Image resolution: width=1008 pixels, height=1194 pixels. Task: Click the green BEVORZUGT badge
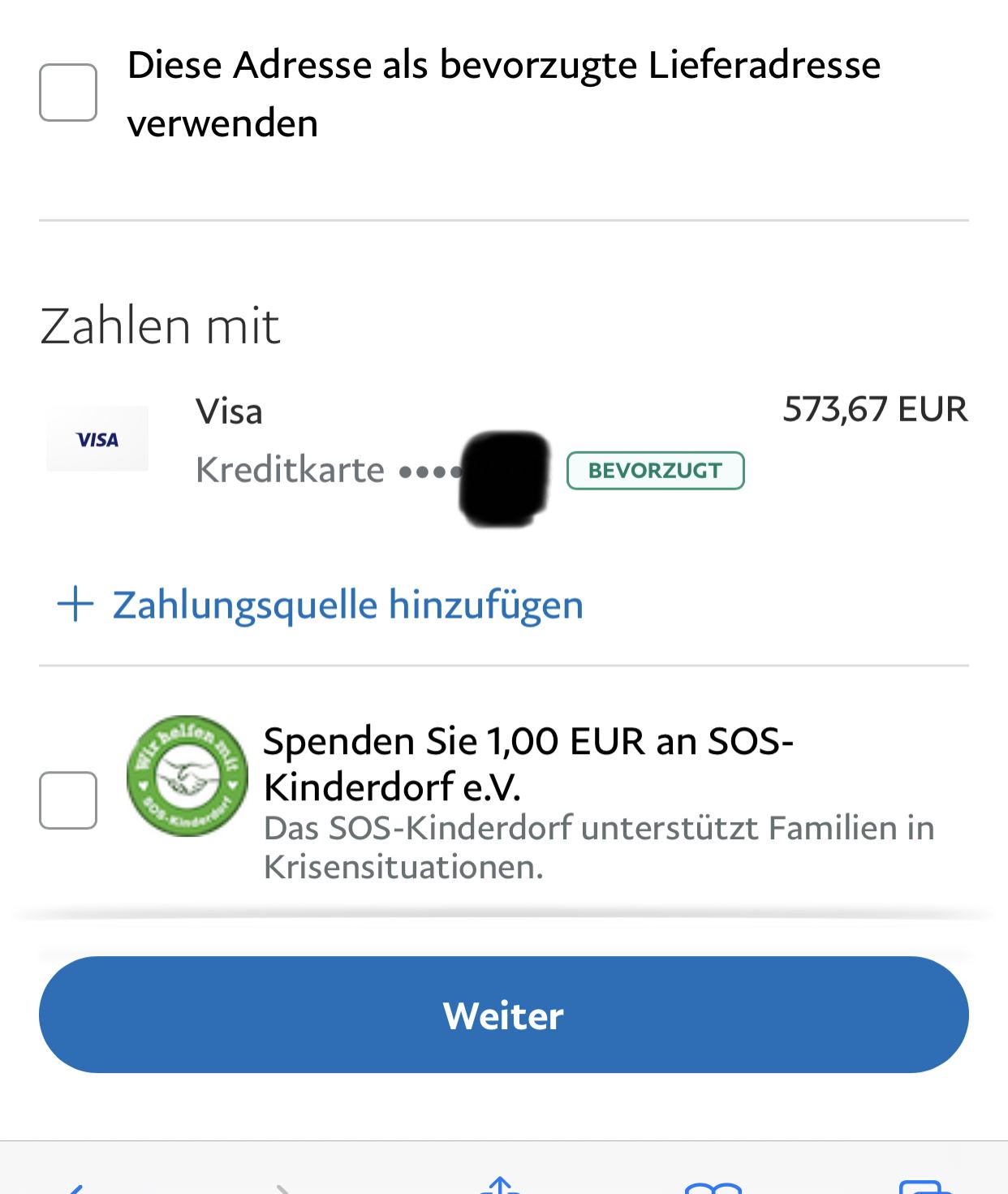(655, 471)
